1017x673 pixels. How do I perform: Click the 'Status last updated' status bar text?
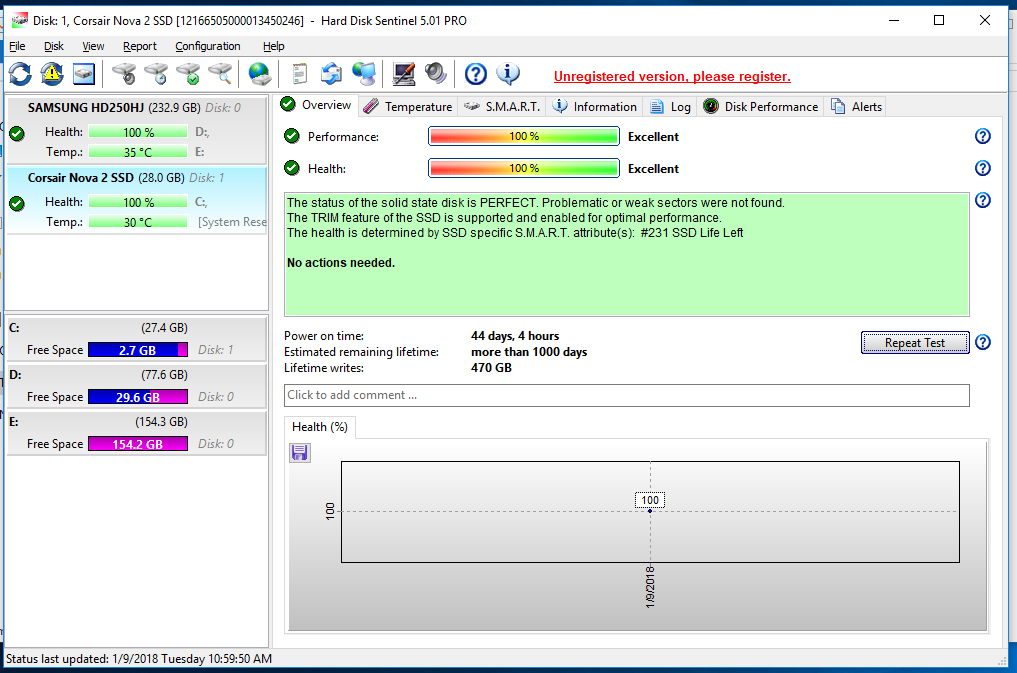(x=139, y=659)
